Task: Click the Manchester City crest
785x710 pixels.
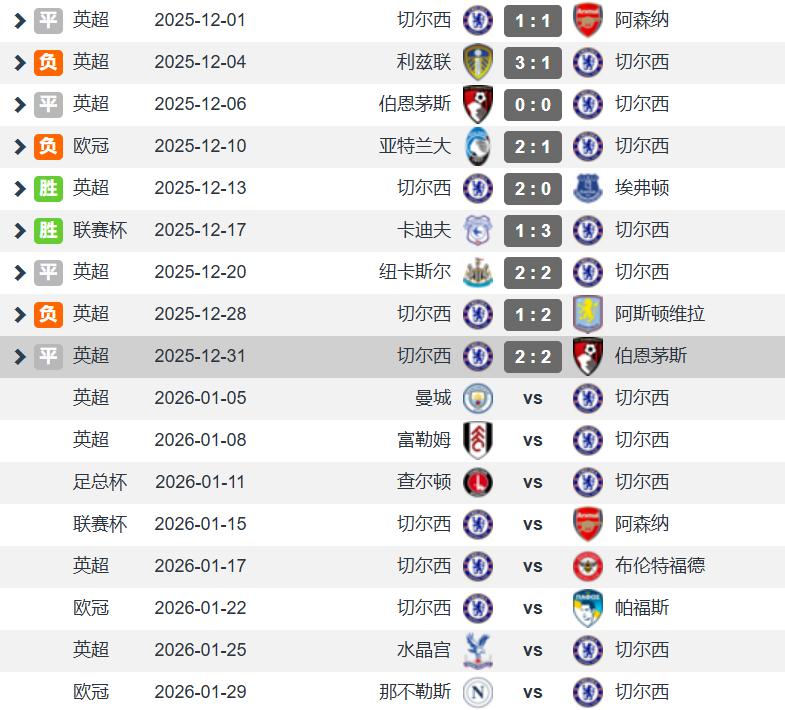Action: (478, 398)
